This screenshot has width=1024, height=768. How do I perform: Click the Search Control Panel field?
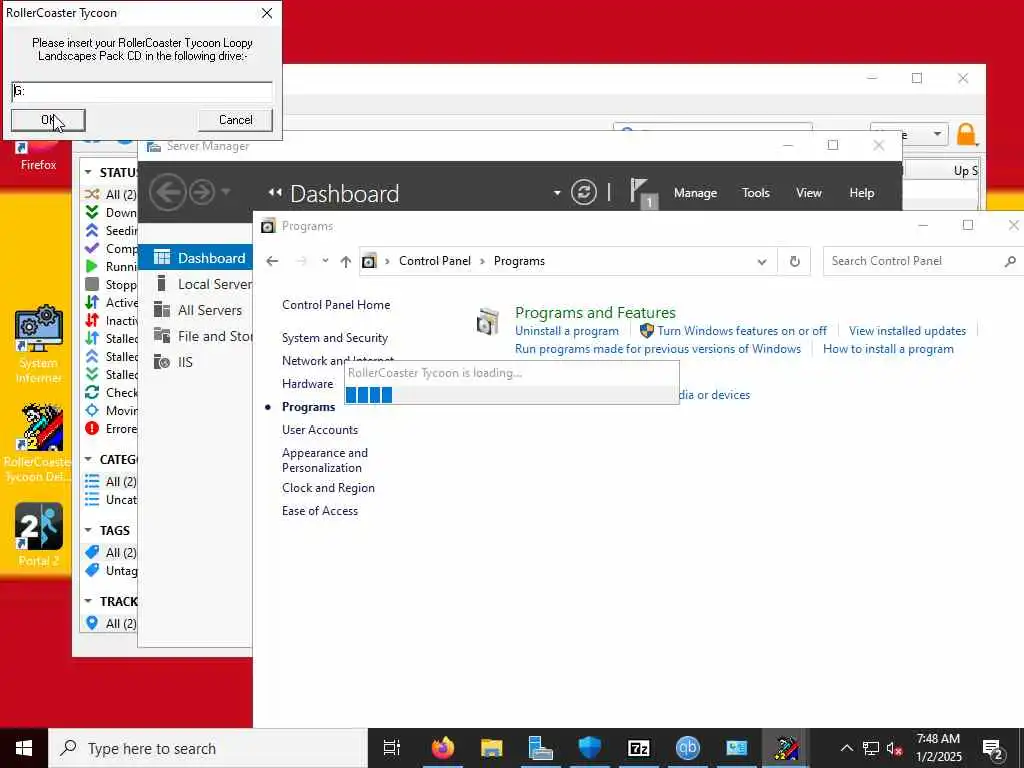[924, 261]
